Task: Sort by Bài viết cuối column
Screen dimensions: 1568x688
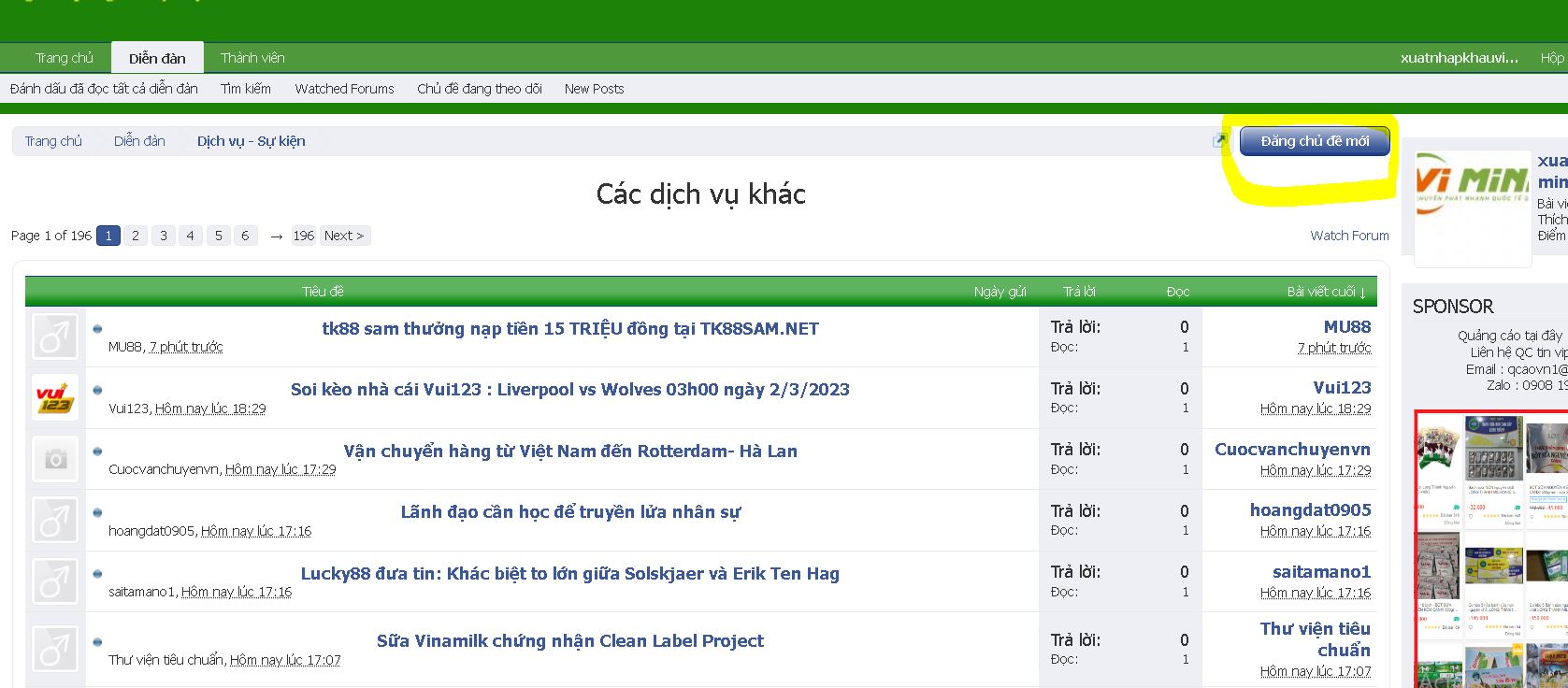Action: coord(1326,292)
